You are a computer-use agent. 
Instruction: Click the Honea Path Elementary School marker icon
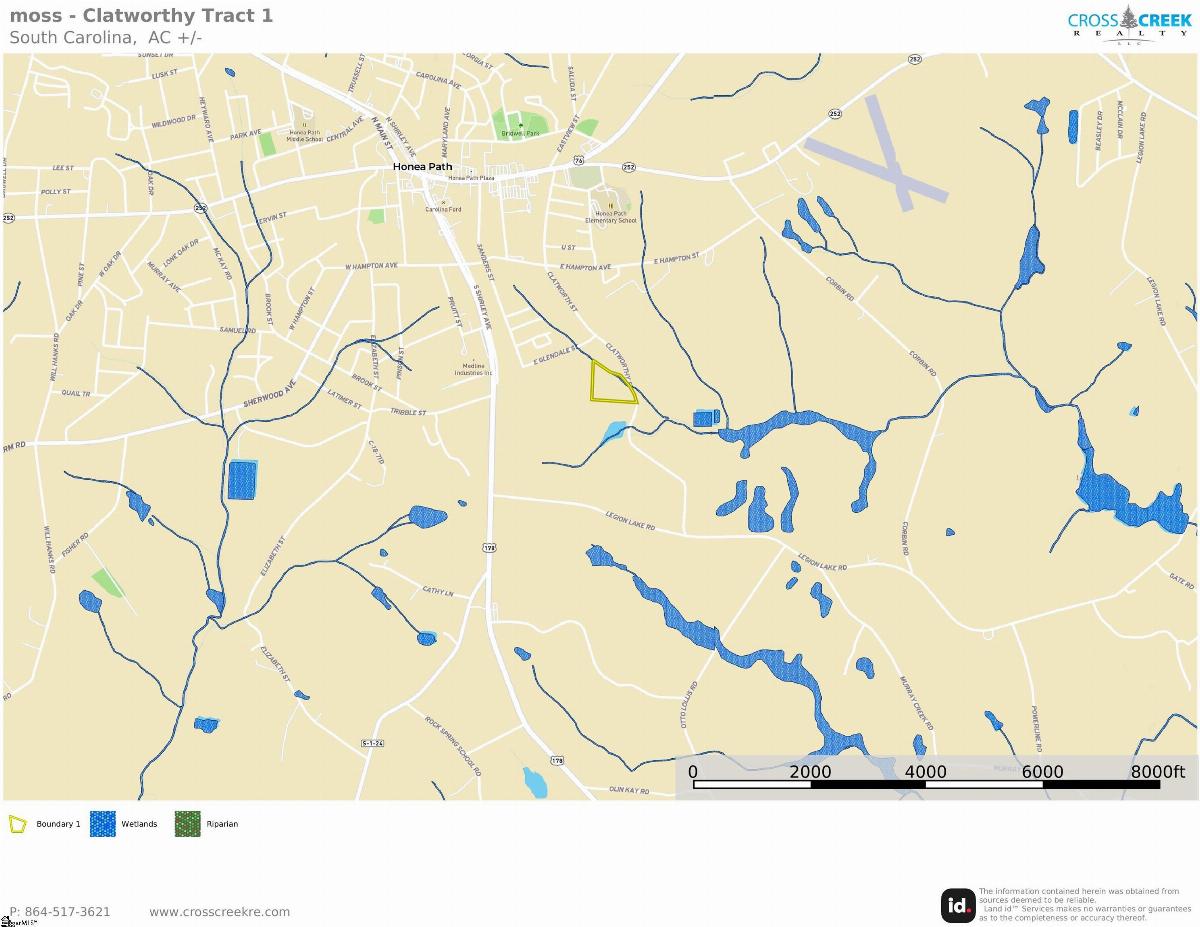click(x=609, y=206)
